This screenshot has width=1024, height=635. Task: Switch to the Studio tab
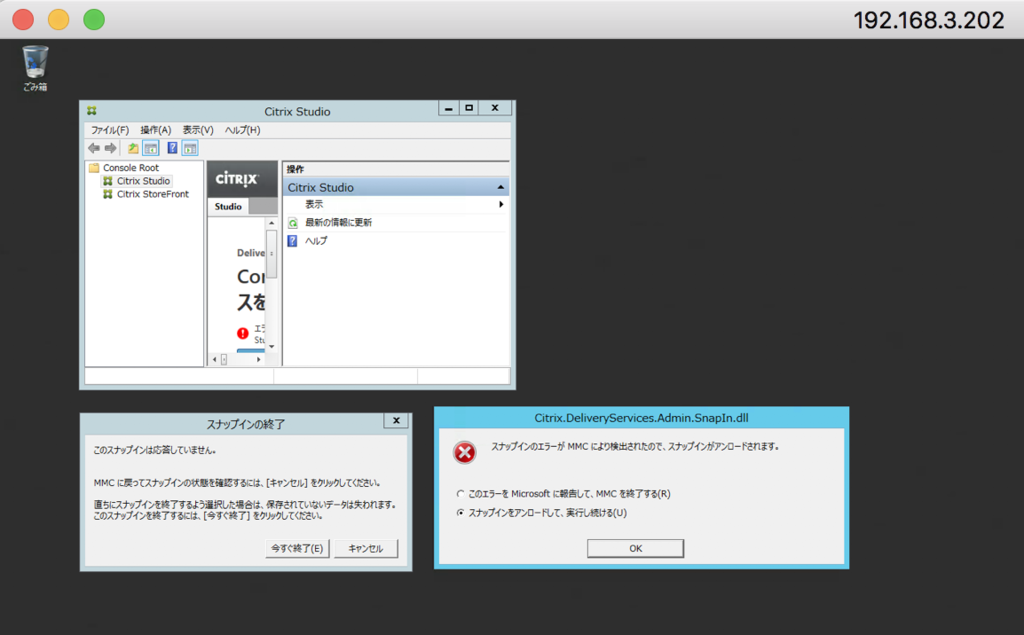[x=229, y=206]
